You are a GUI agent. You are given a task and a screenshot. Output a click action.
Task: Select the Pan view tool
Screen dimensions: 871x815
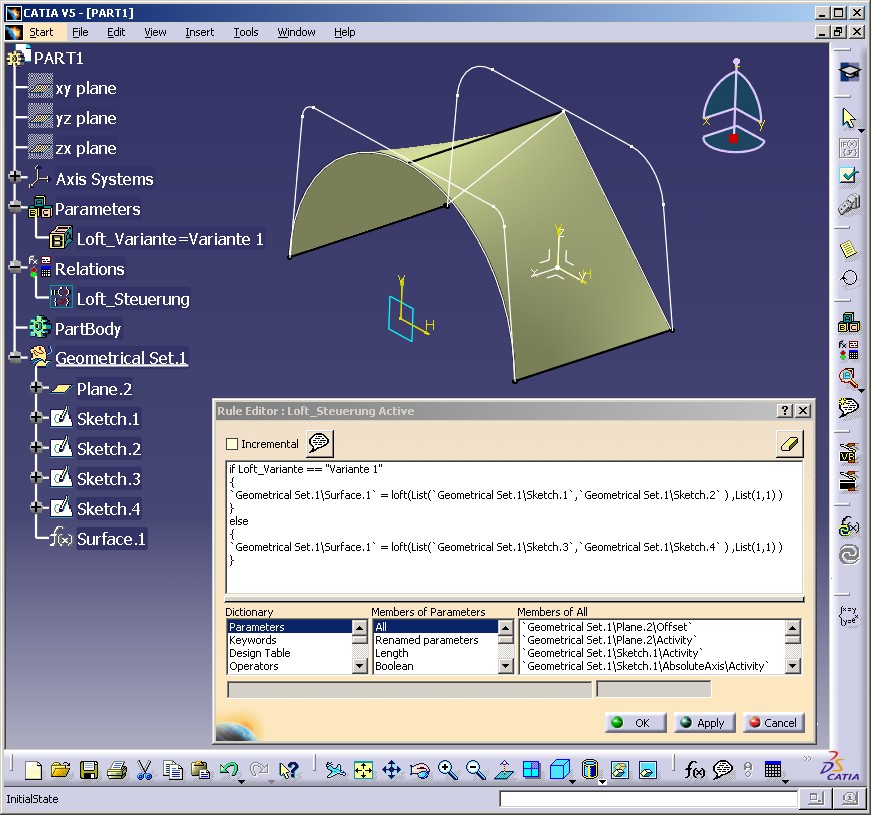[392, 770]
